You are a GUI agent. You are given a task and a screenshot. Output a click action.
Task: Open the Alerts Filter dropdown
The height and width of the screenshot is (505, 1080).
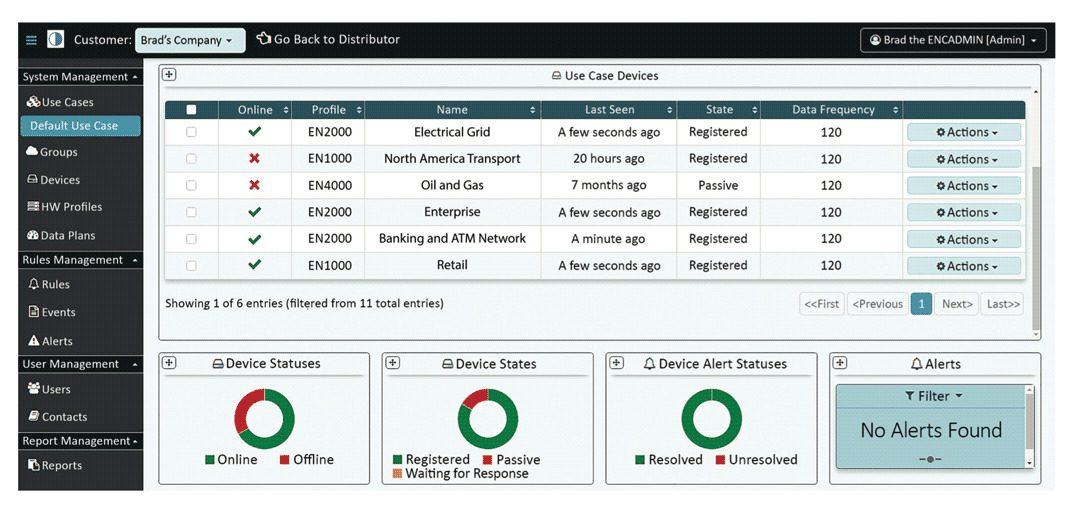pos(932,396)
